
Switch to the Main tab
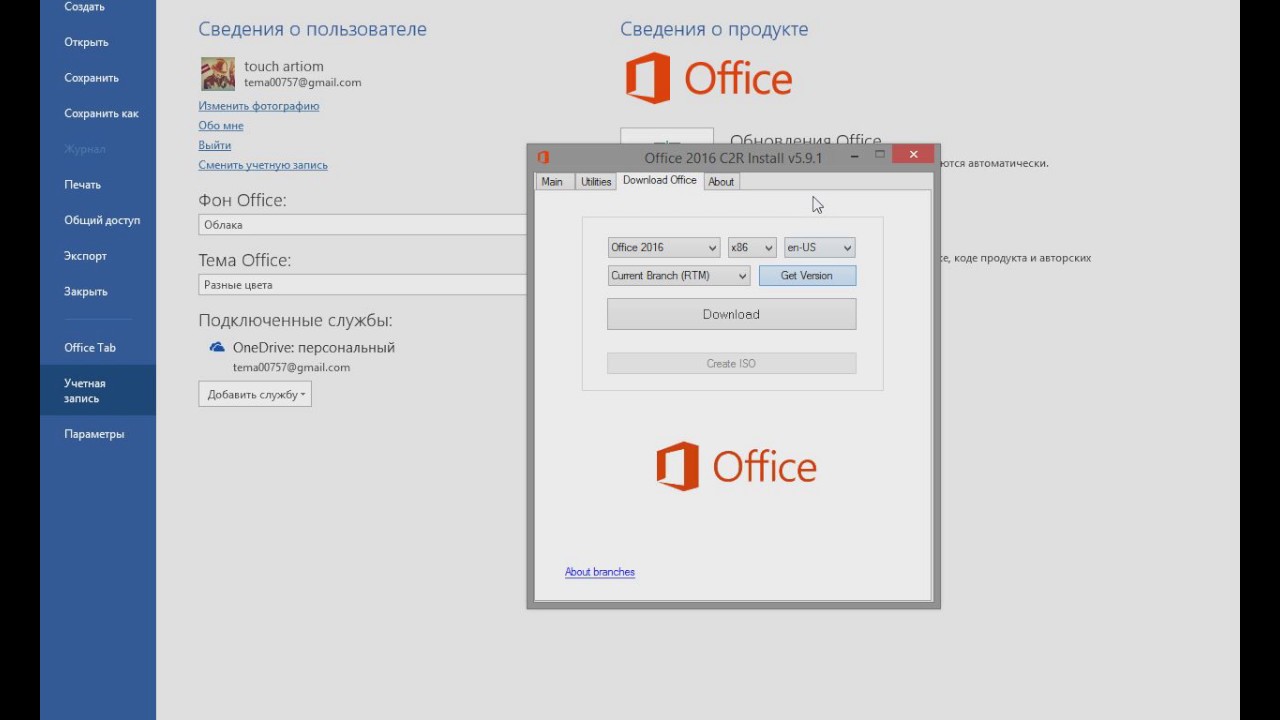(x=552, y=181)
